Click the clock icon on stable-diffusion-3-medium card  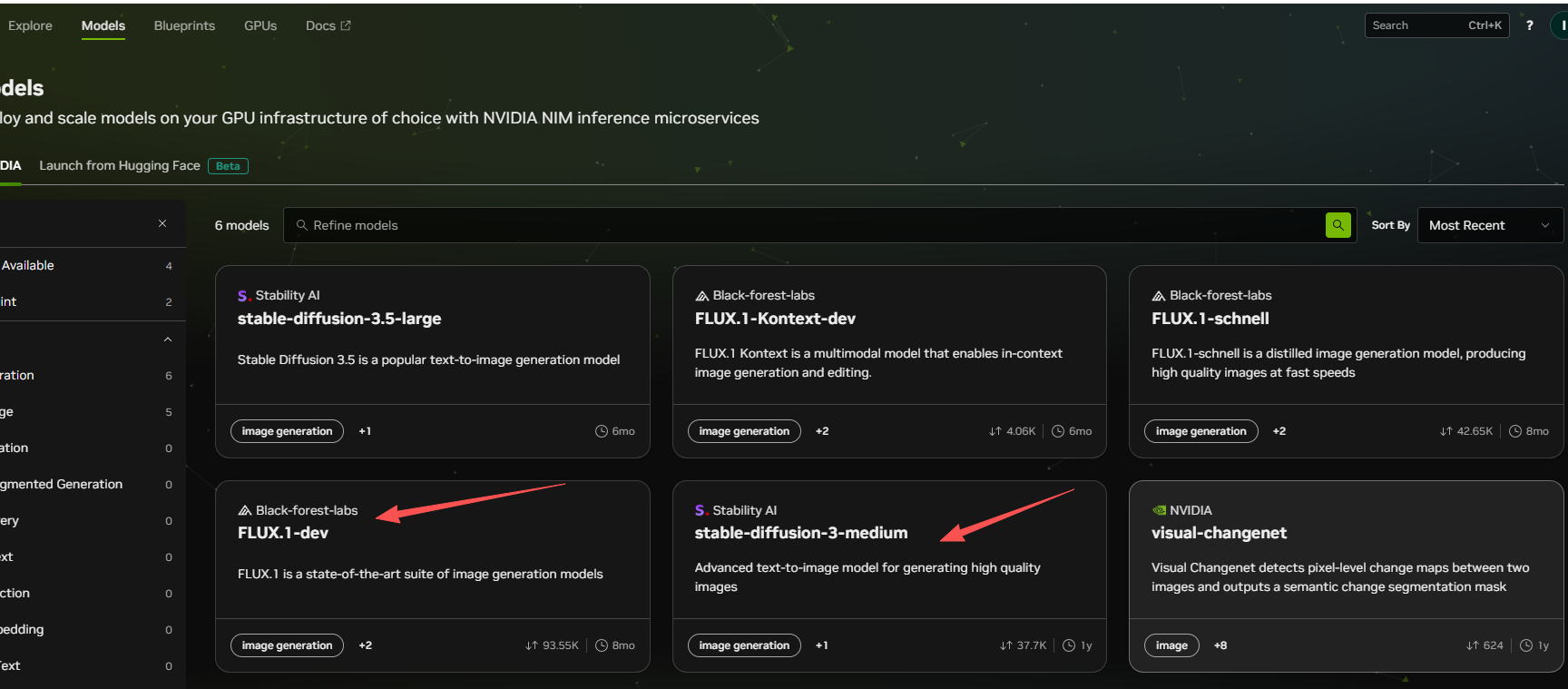pyautogui.click(x=1069, y=645)
